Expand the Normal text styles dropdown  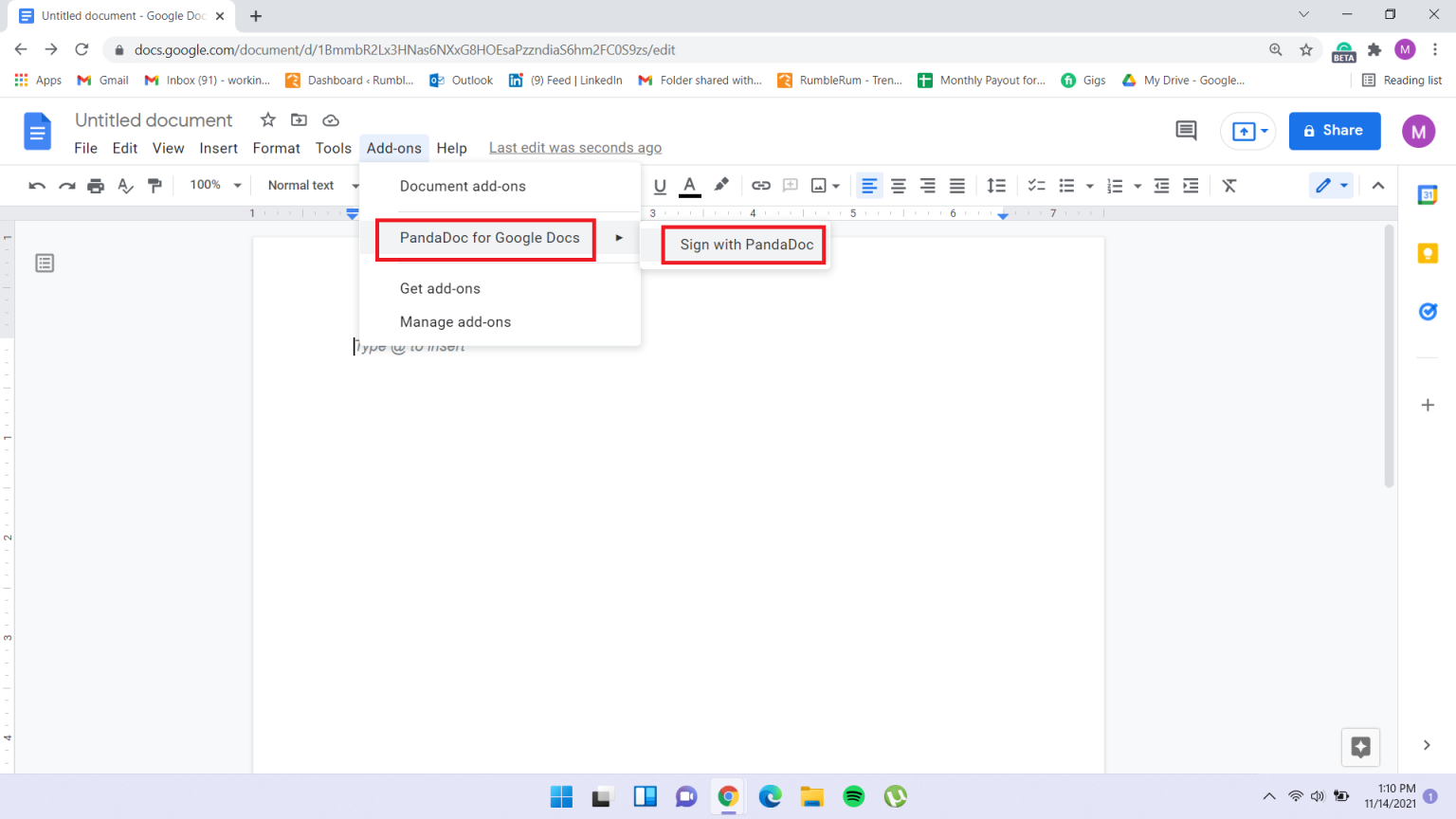(310, 185)
